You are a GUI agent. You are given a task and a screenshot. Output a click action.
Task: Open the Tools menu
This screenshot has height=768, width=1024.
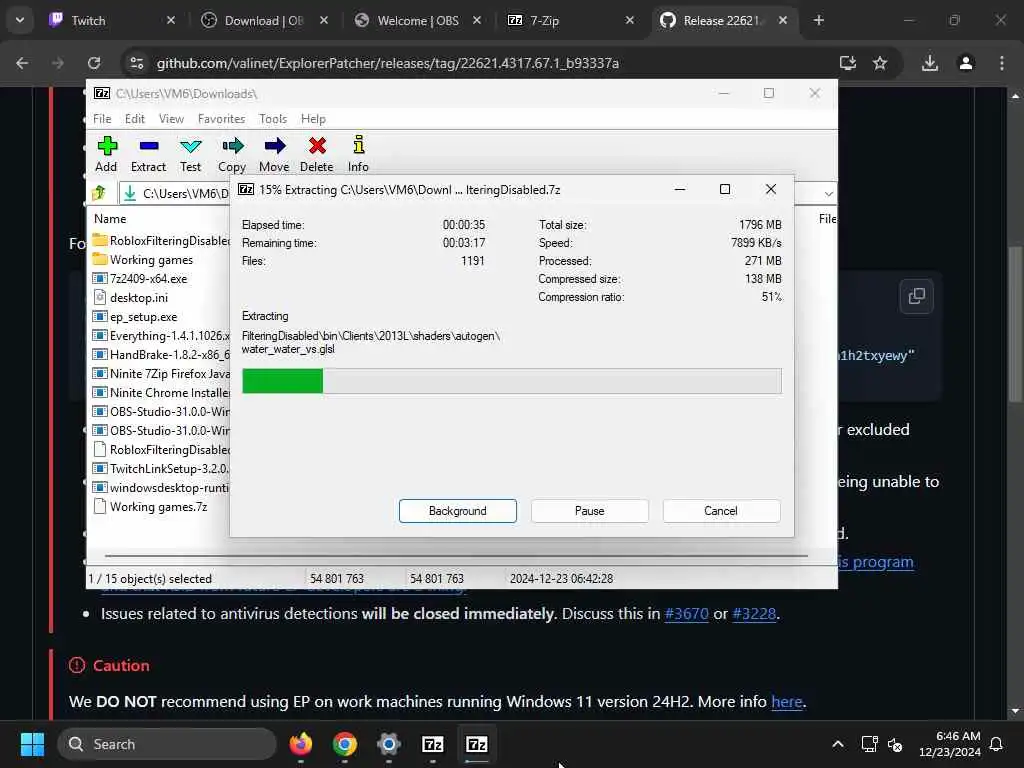[272, 119]
